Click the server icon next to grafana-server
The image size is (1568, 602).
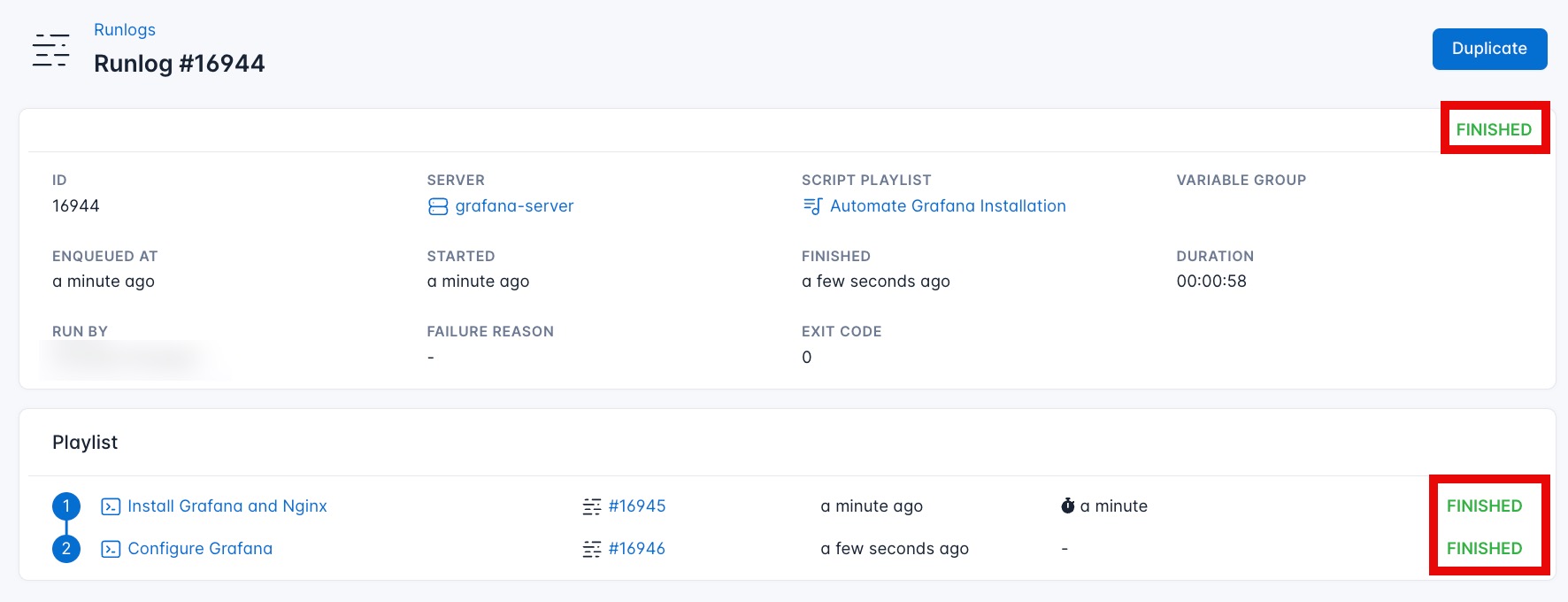click(x=438, y=206)
